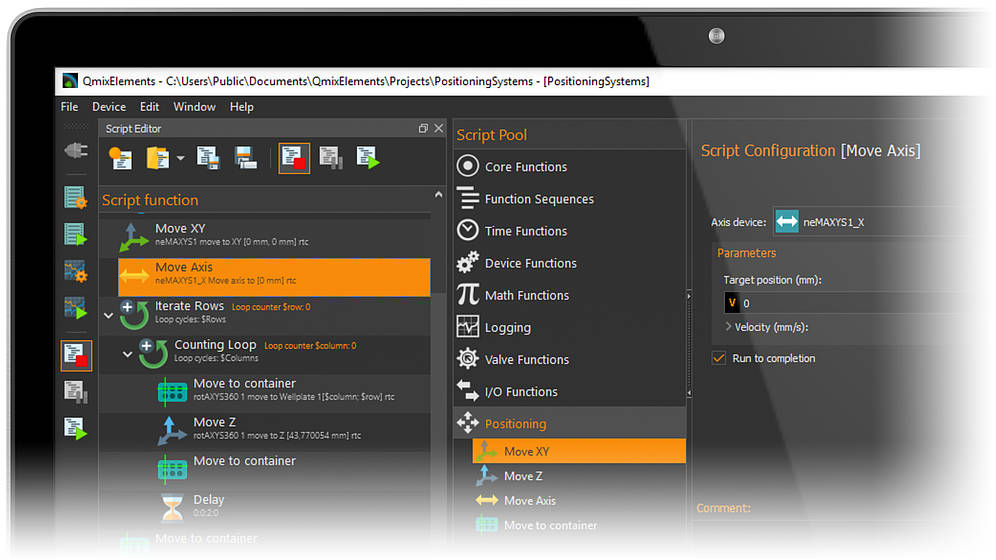Open the Device menu
Viewport: 996px width, 560px height.
tap(109, 107)
